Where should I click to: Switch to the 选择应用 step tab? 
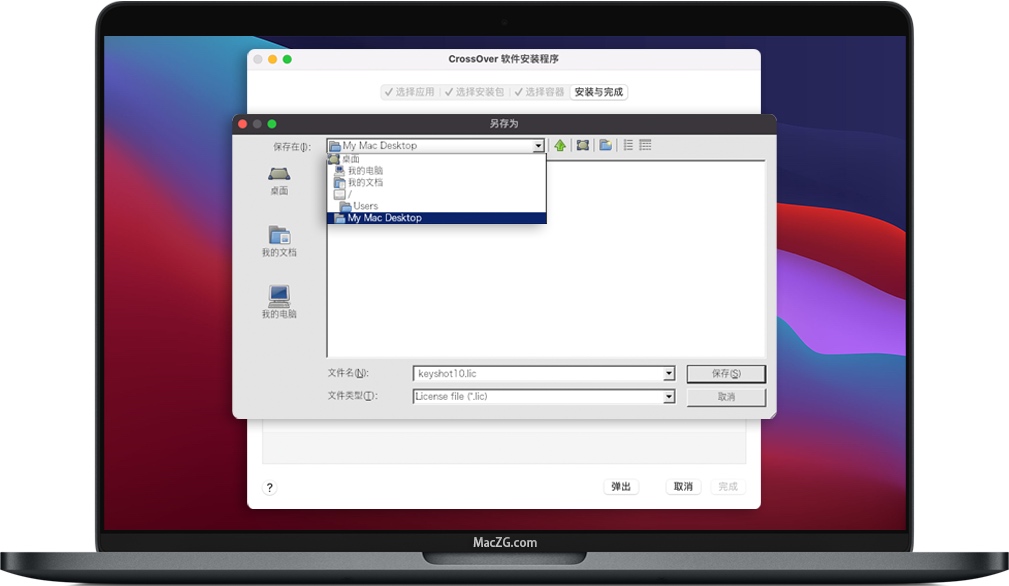pyautogui.click(x=409, y=92)
